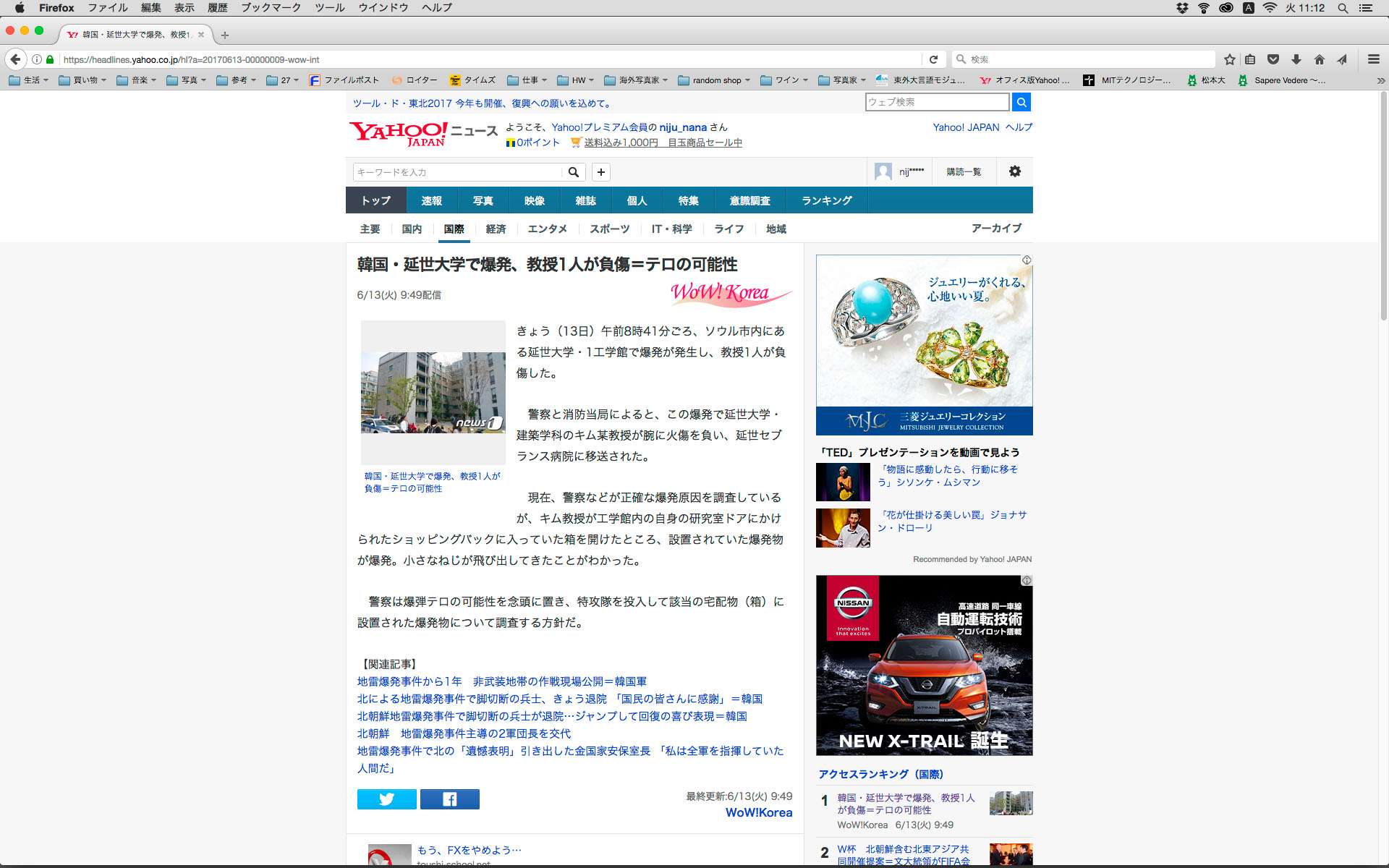Open the ブックマーク menu in menu bar

(x=271, y=8)
